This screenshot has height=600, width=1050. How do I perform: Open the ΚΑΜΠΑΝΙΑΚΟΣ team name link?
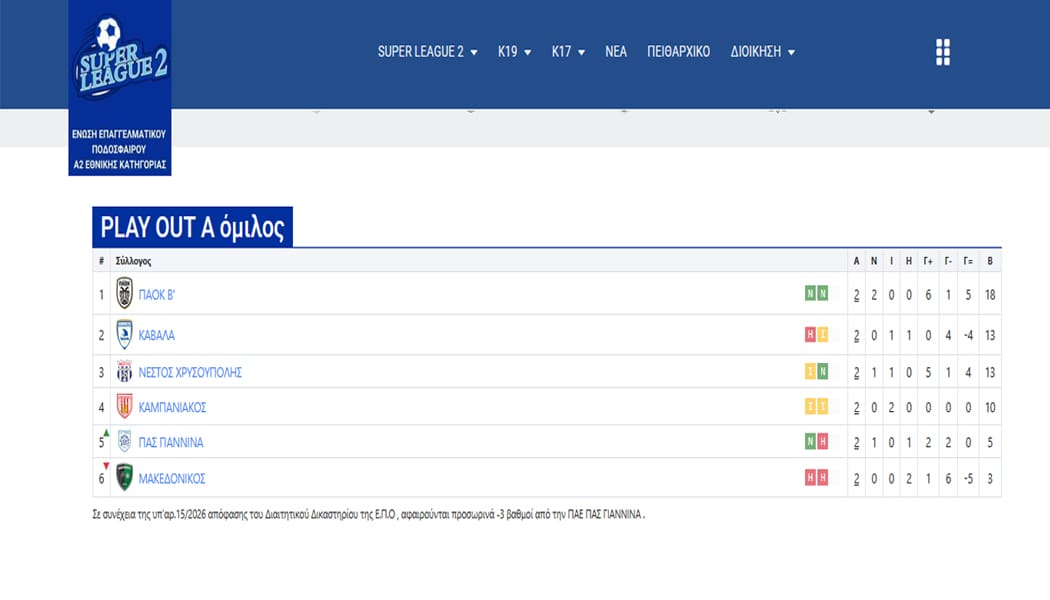click(172, 407)
